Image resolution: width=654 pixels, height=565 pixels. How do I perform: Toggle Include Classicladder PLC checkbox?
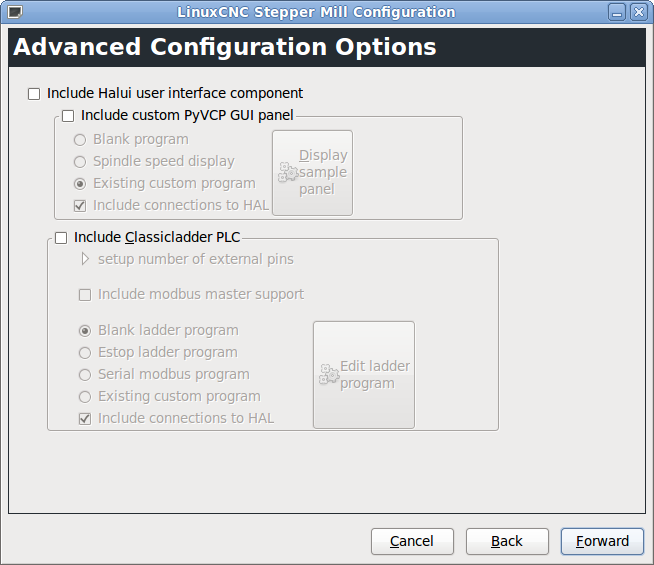point(61,238)
